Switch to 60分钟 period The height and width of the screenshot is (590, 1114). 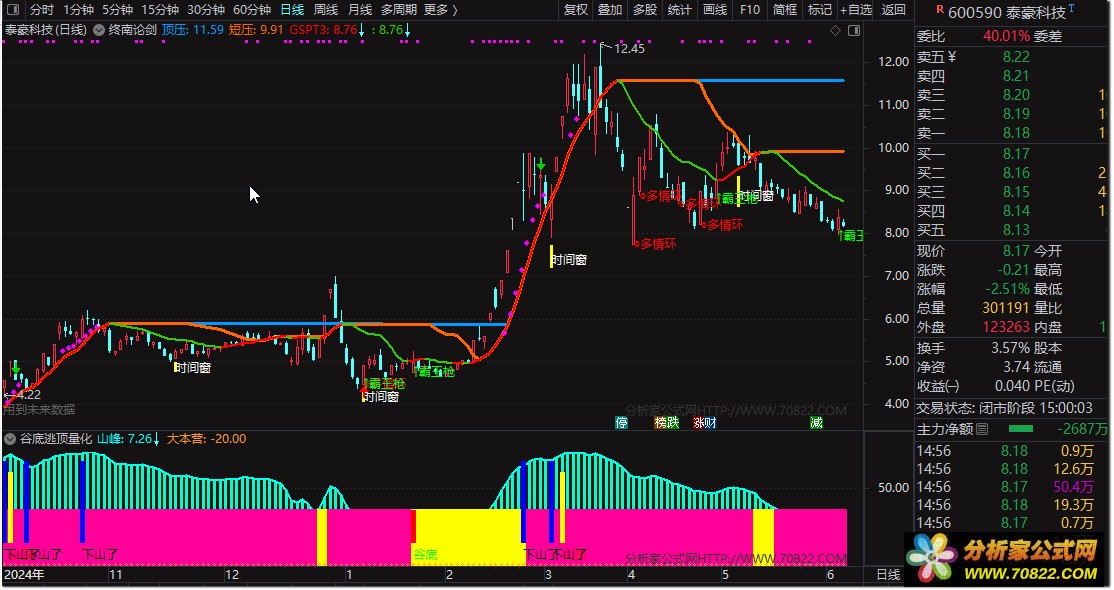click(x=252, y=10)
